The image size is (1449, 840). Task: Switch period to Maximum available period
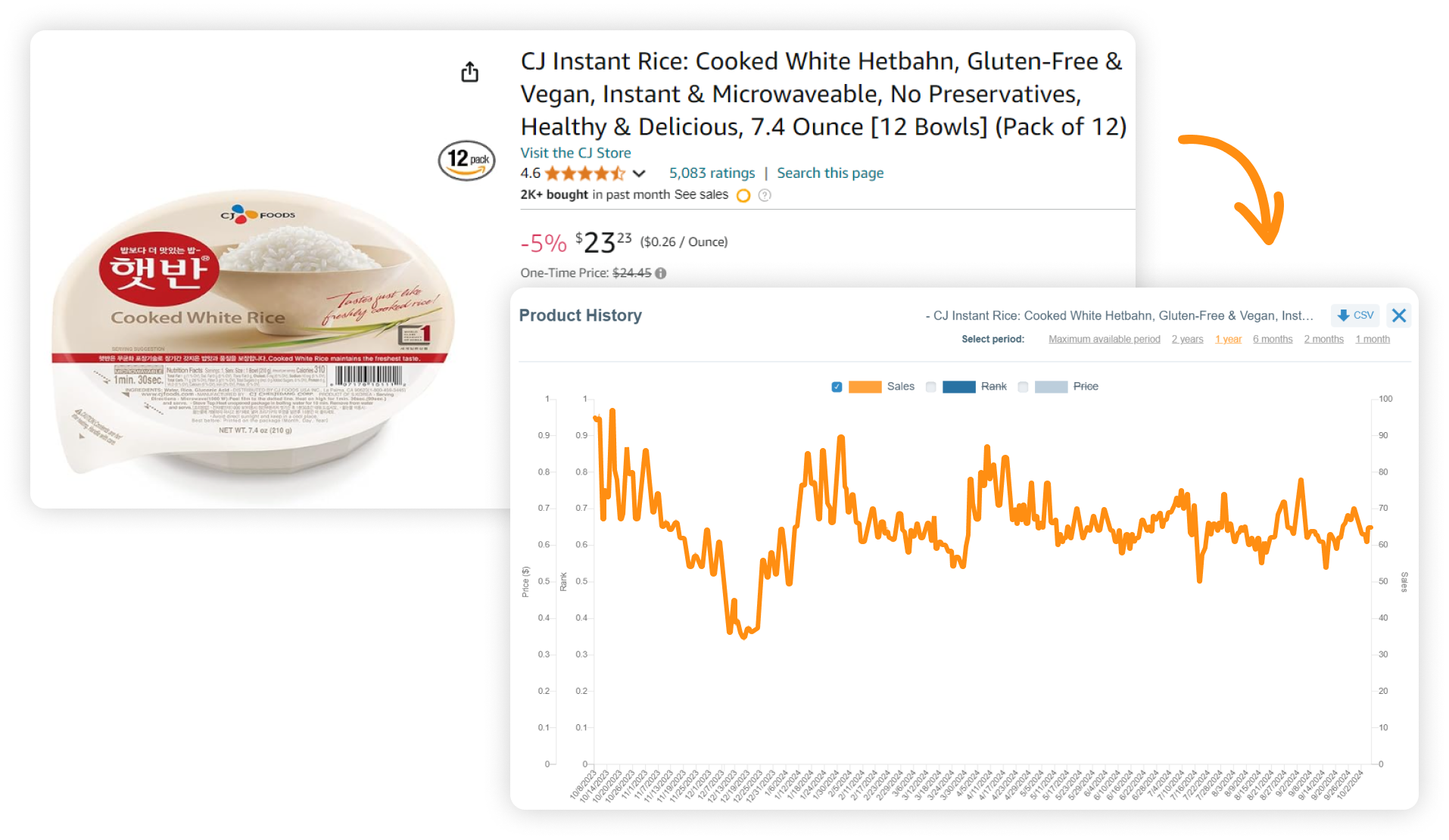[1105, 339]
